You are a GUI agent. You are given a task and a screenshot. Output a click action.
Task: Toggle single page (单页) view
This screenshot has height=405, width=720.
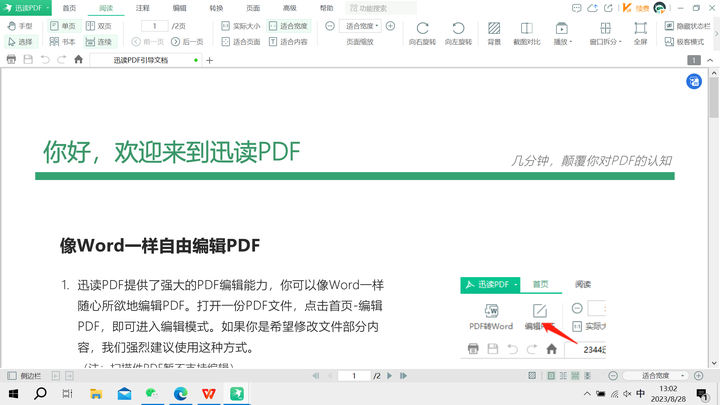point(62,26)
